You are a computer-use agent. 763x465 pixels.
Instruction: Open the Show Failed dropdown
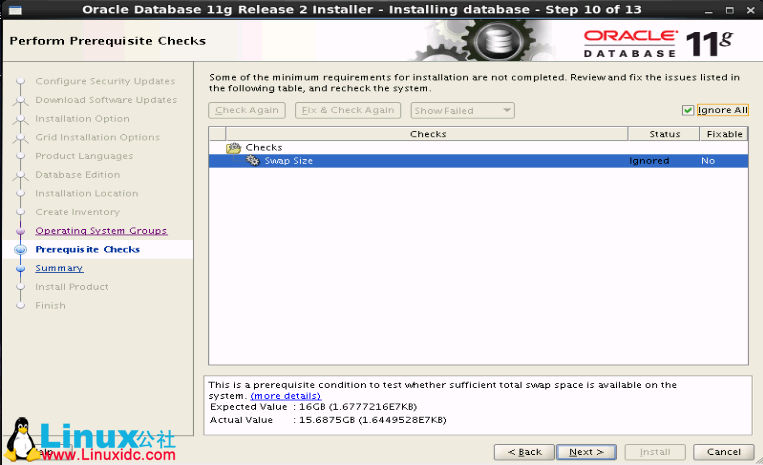(x=462, y=110)
